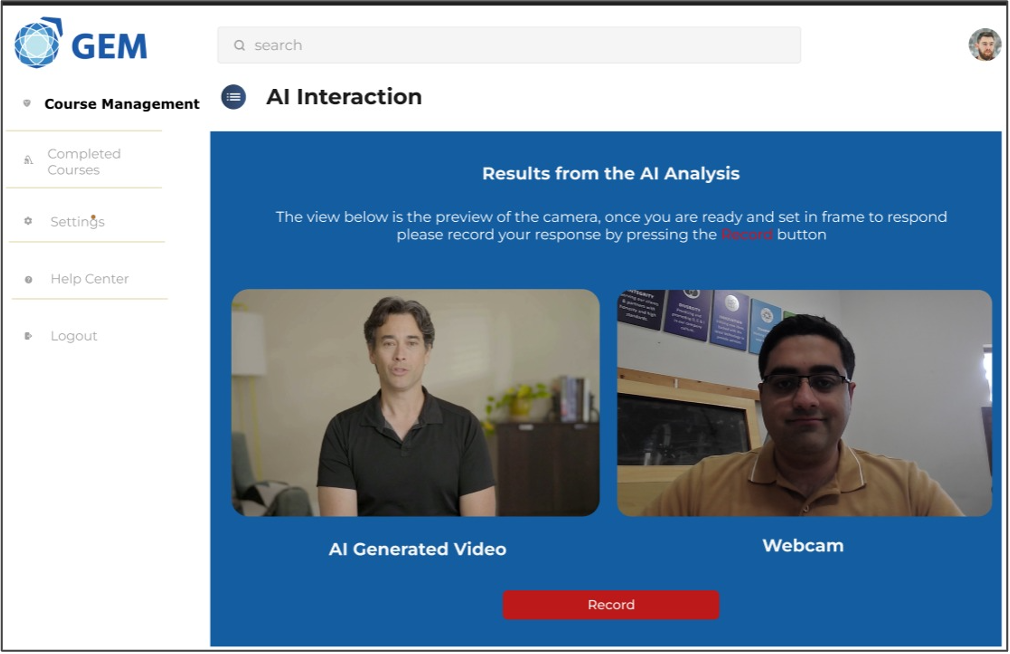Screen dimensions: 1010x654
Task: Click the magnifier icon in search bar
Action: (x=240, y=45)
